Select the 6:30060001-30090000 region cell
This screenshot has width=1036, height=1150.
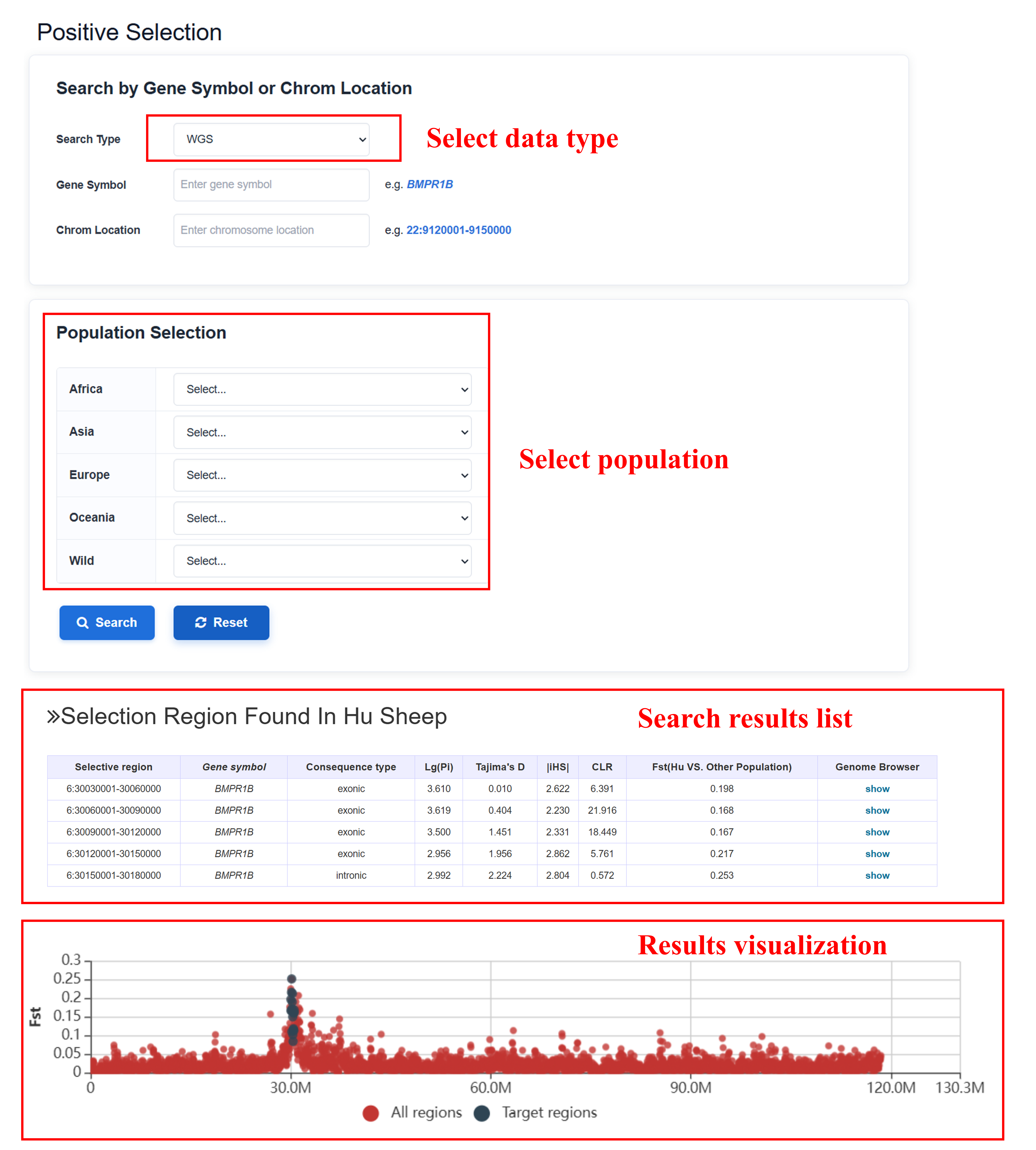114,811
